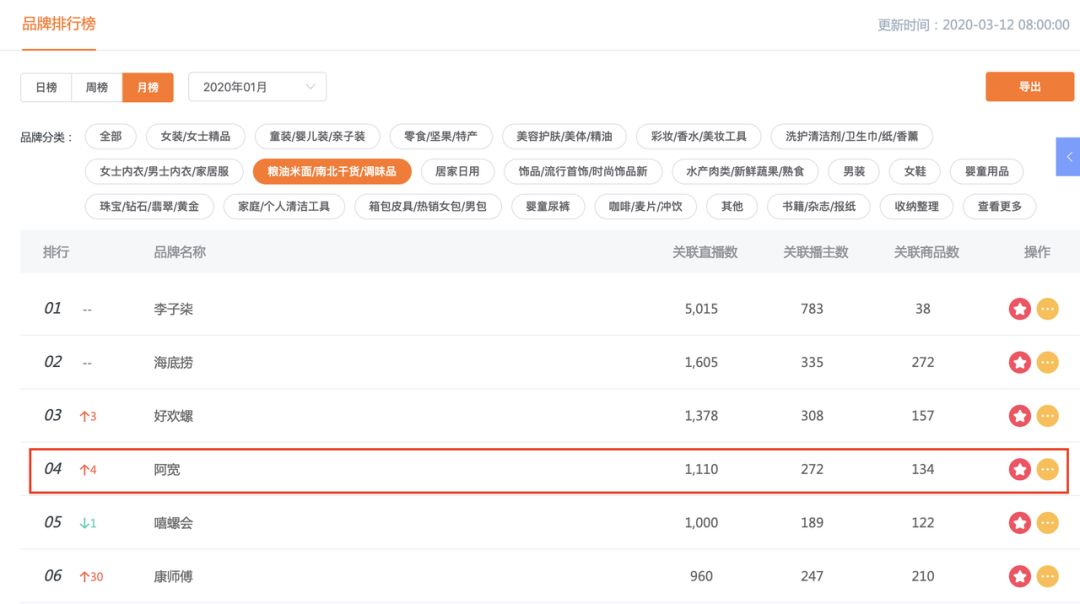Open more options for 好欢螺 row
Viewport: 1080px width, 604px height.
point(1048,416)
